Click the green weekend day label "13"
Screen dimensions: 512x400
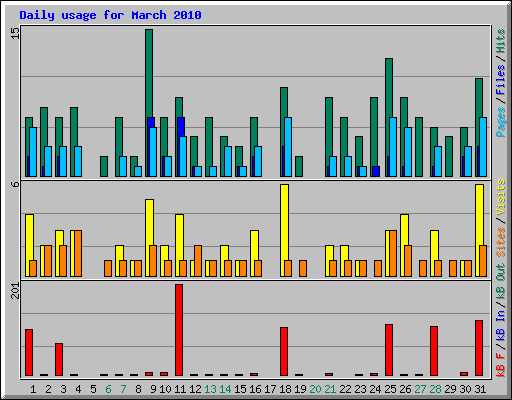click(210, 389)
